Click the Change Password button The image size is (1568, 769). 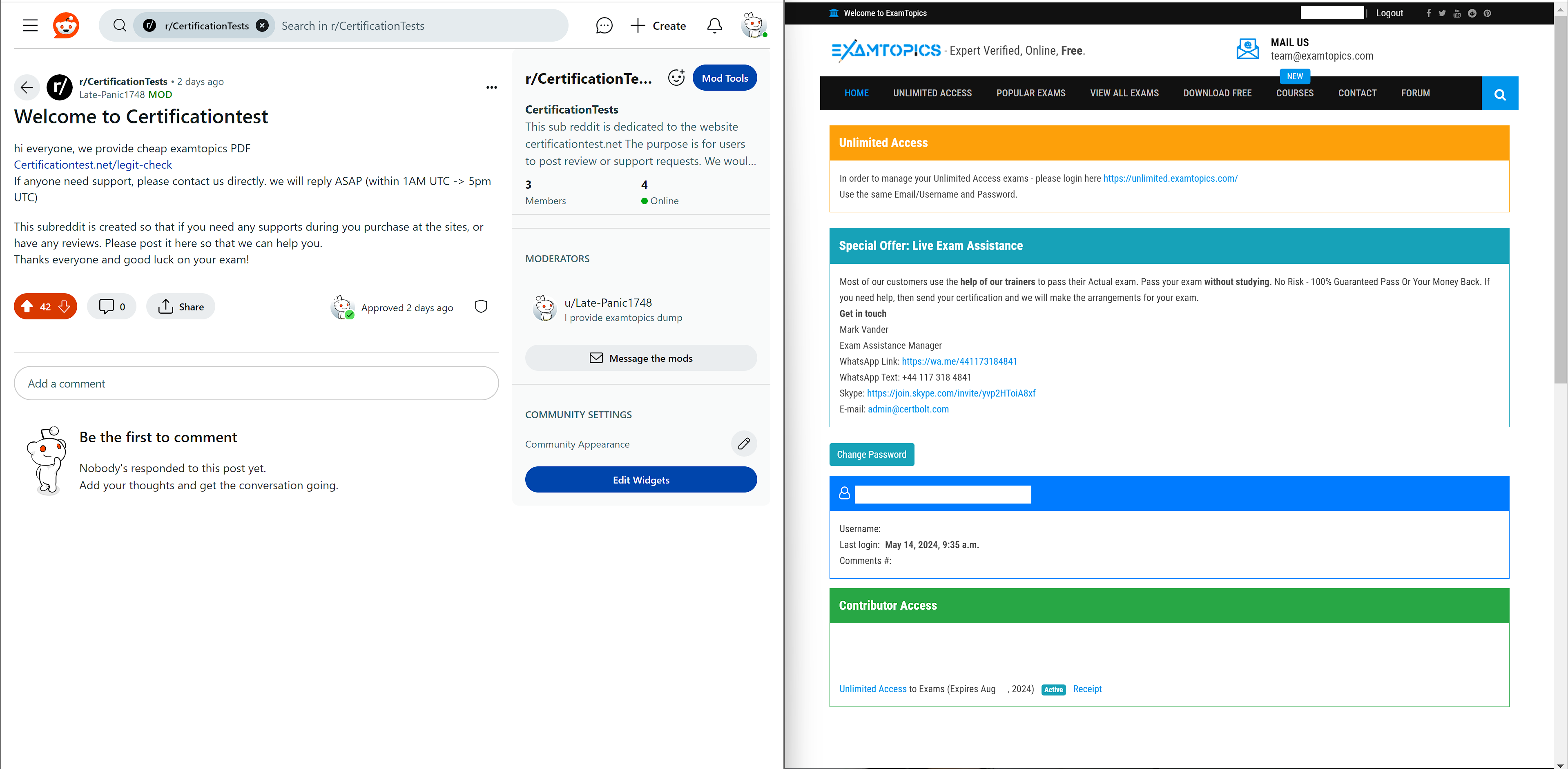tap(871, 455)
